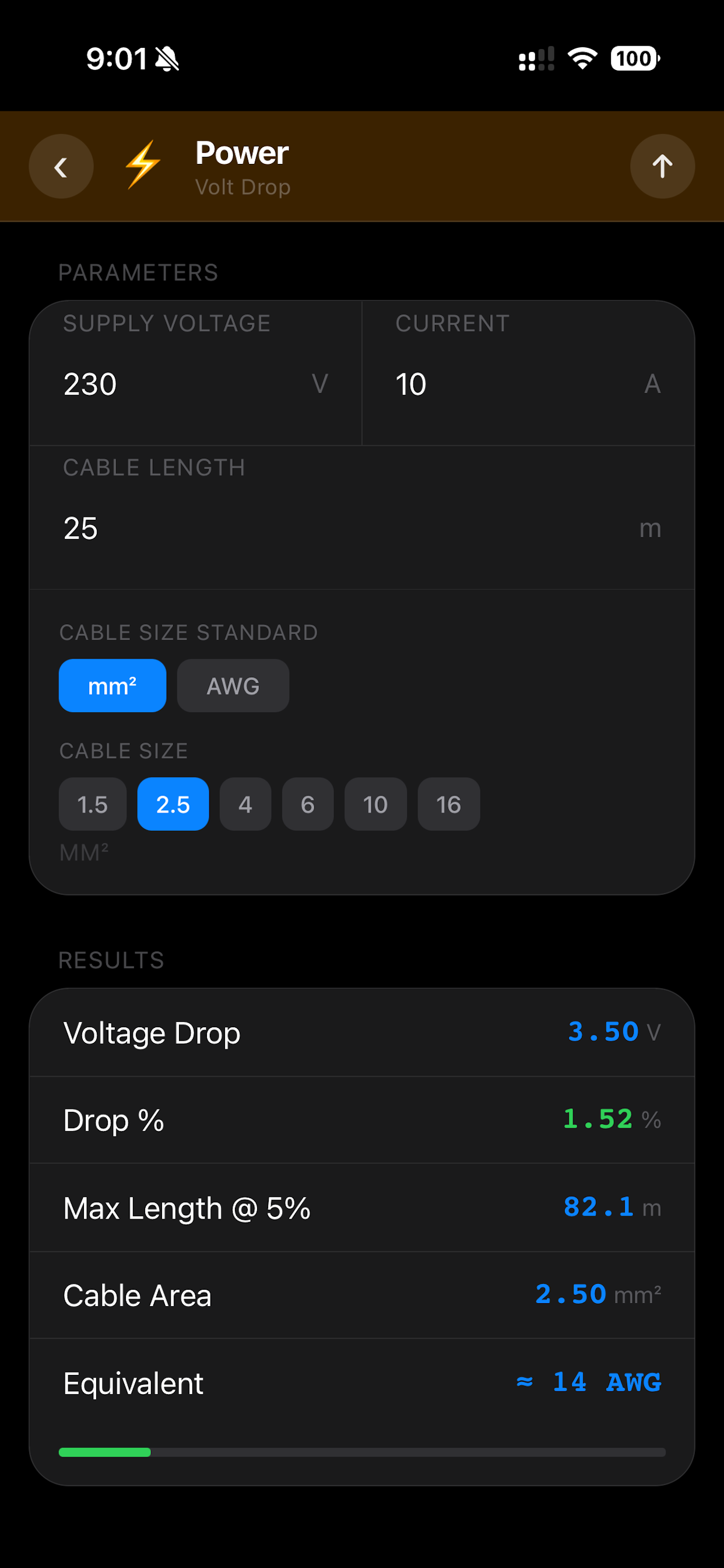Tap the Wi-Fi status icon
Screen dimensions: 724x1568
pos(582,59)
